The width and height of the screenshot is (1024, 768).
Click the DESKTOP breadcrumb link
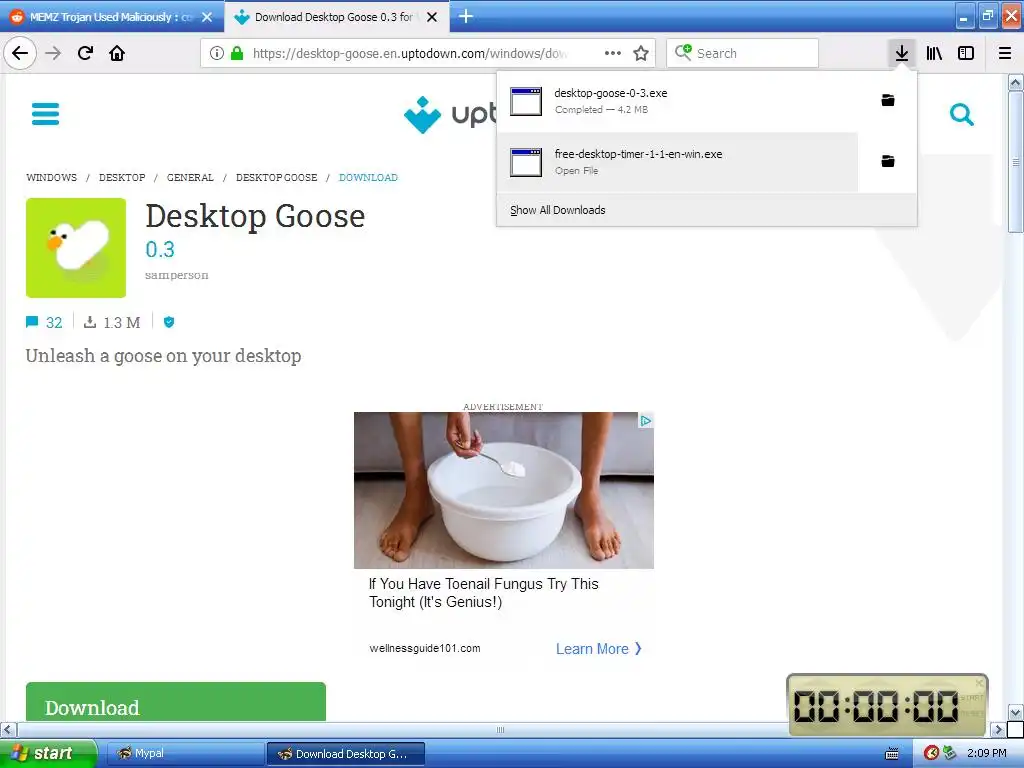click(122, 178)
